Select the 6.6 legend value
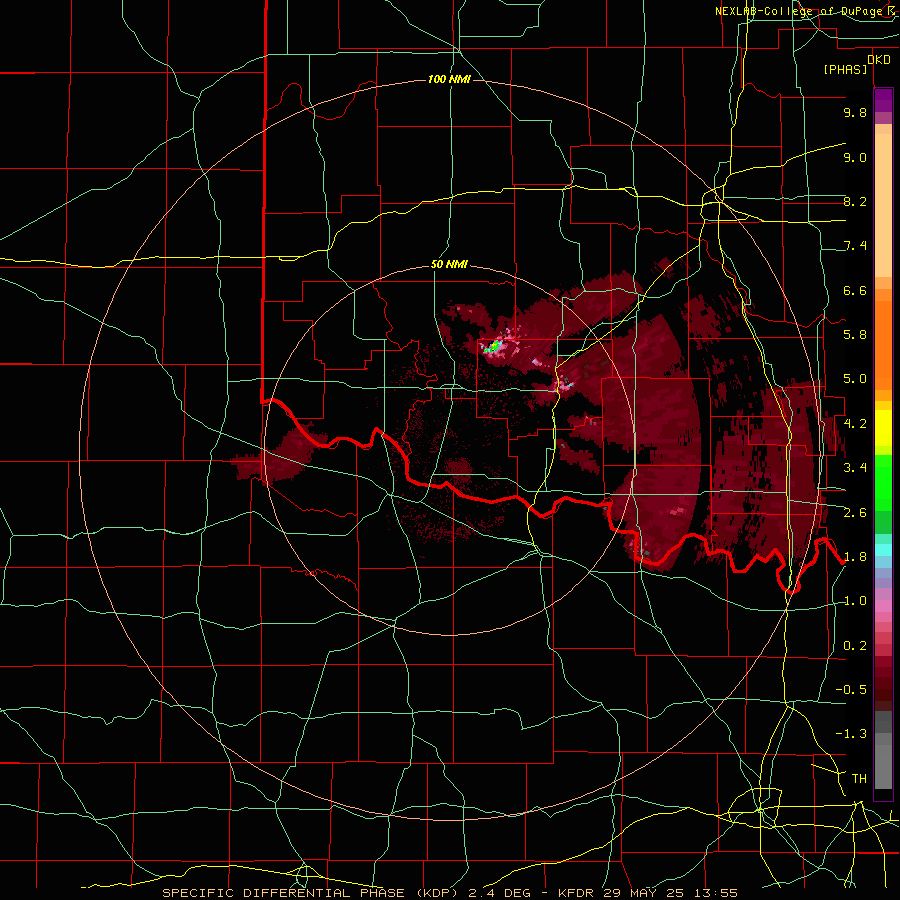This screenshot has height=900, width=900. coord(855,290)
